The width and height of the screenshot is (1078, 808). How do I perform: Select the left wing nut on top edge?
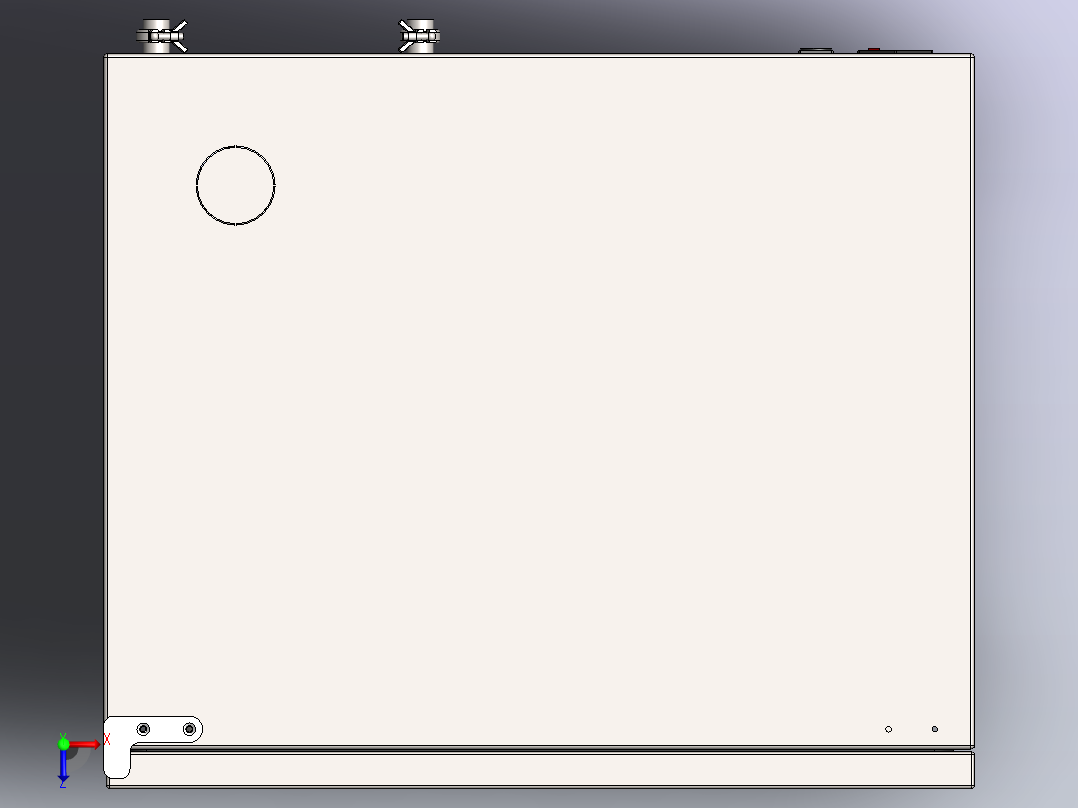click(x=162, y=36)
